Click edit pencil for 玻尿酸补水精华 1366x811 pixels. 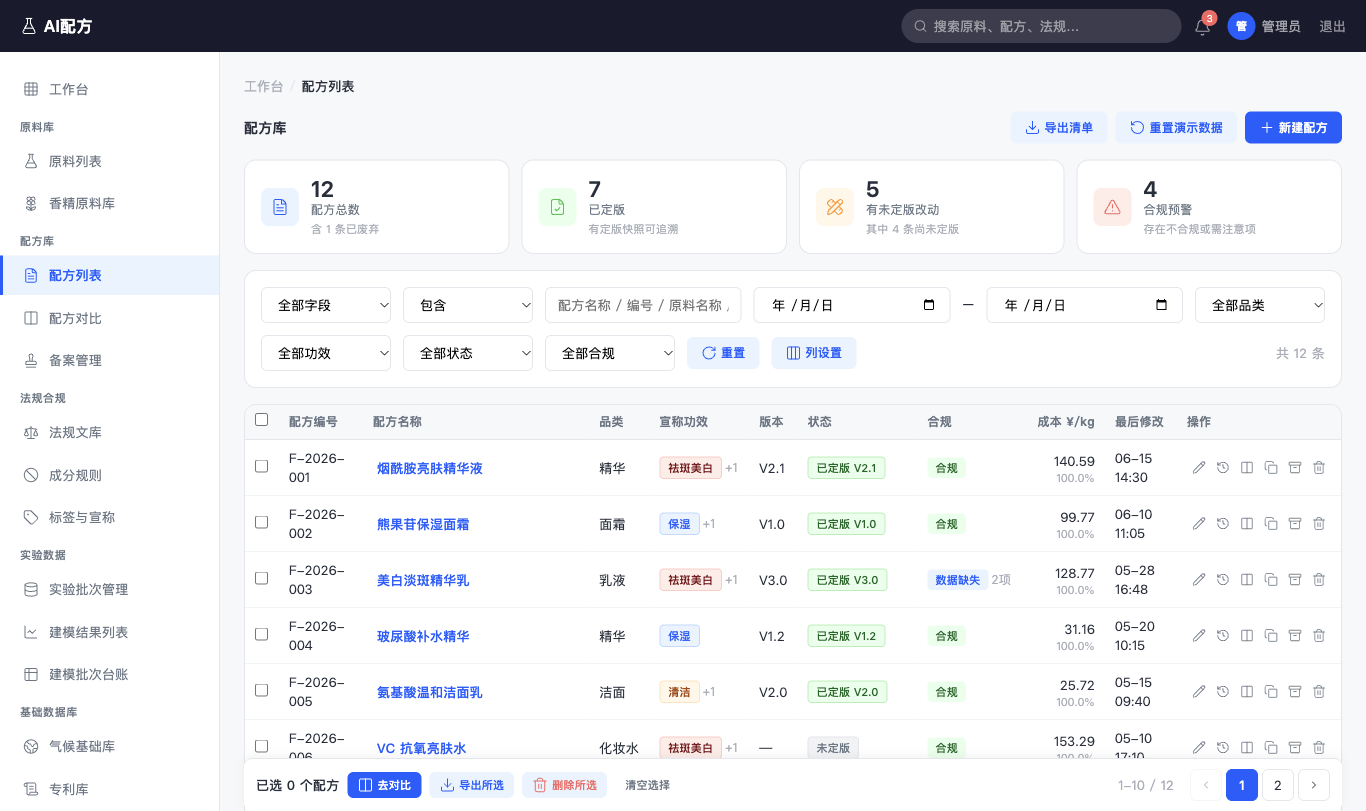pyautogui.click(x=1199, y=635)
